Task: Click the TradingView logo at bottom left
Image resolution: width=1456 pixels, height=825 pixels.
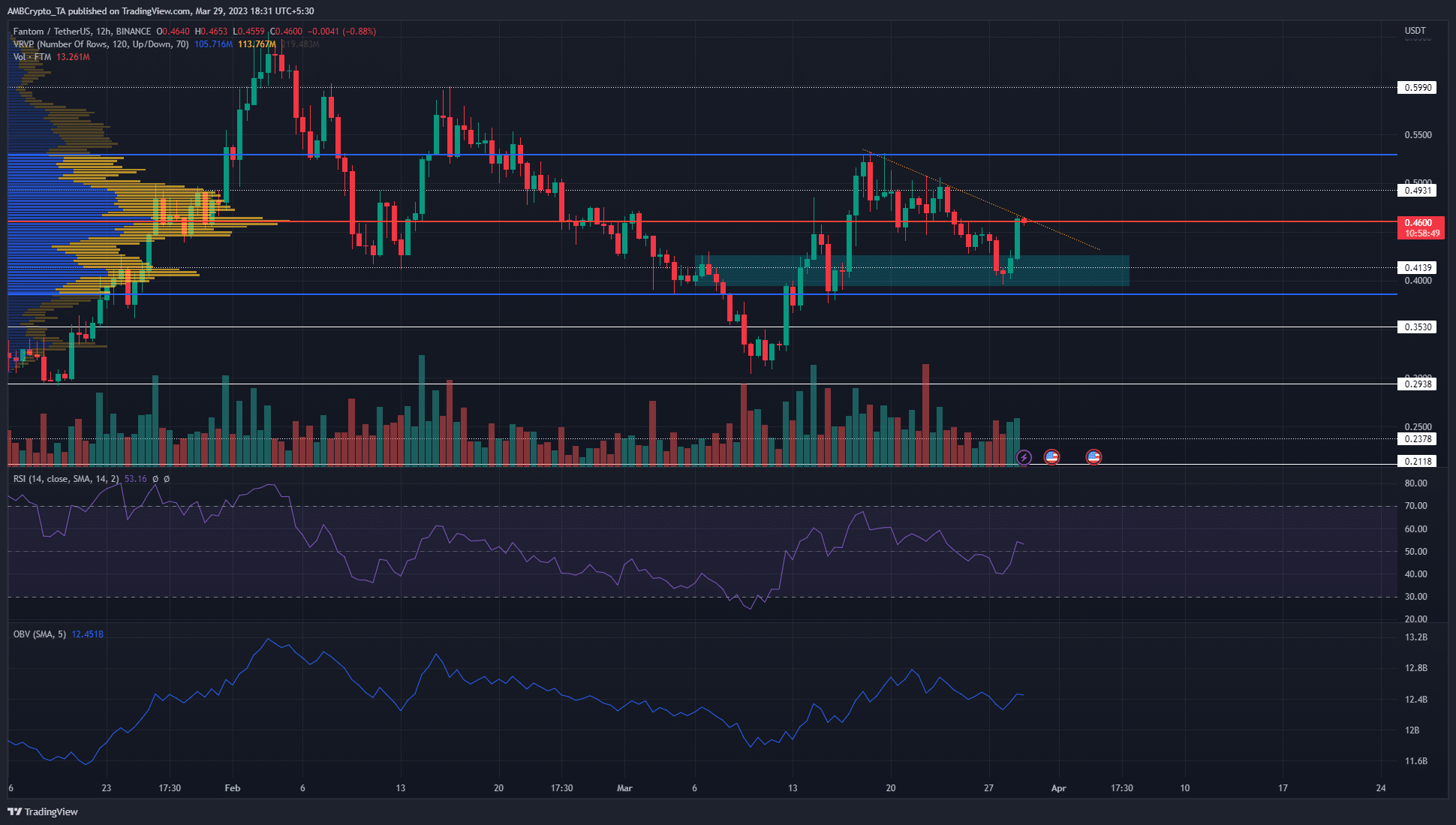Action: click(43, 811)
